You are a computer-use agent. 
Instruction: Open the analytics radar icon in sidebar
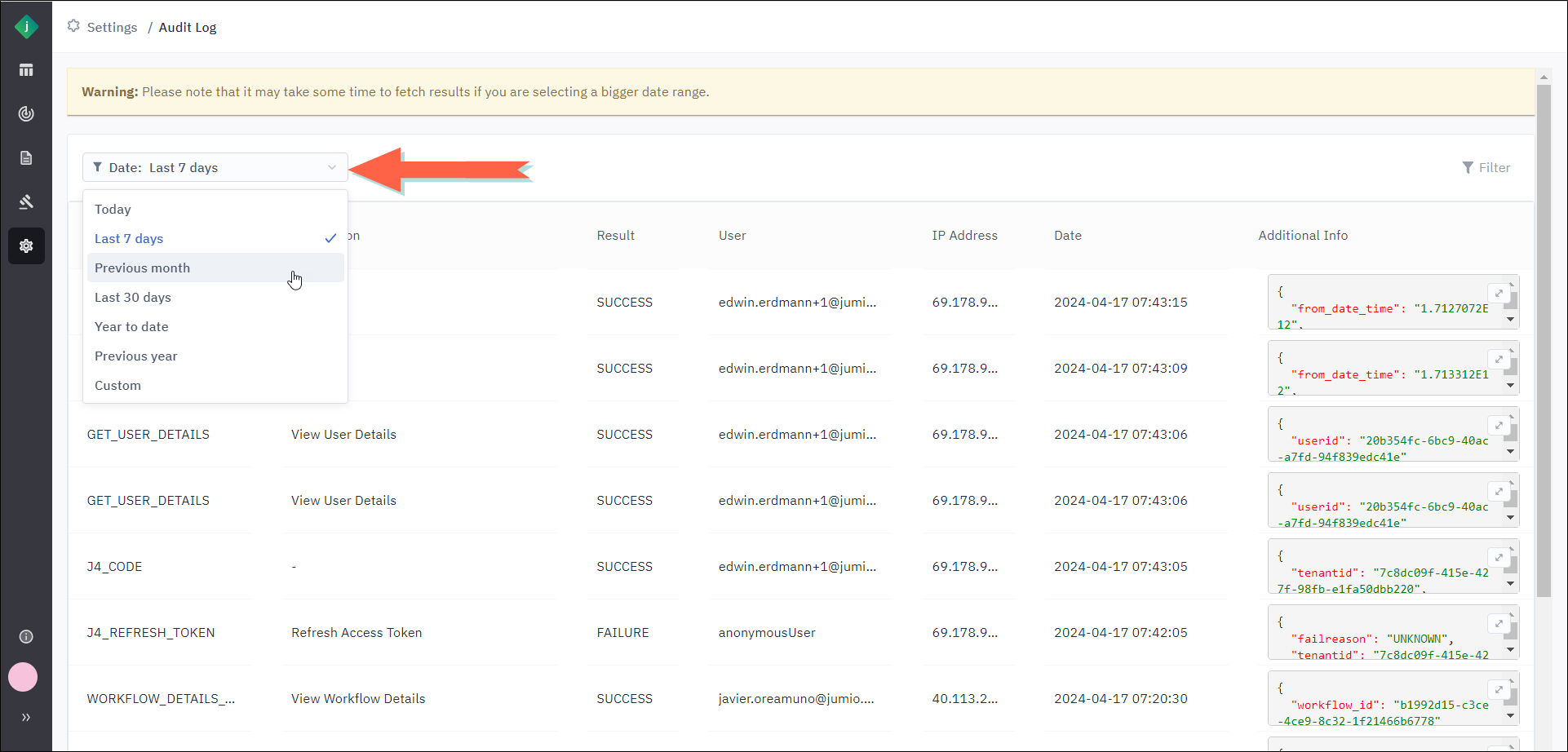click(26, 114)
